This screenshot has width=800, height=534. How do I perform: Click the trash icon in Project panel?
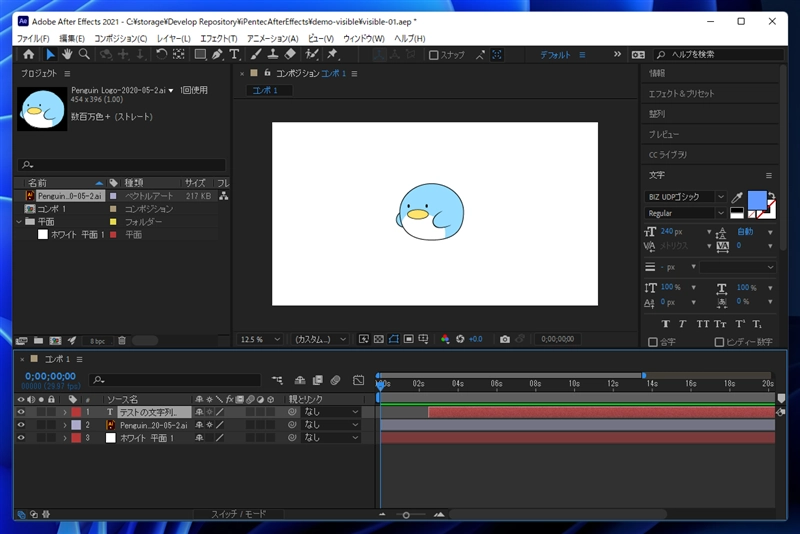click(121, 340)
